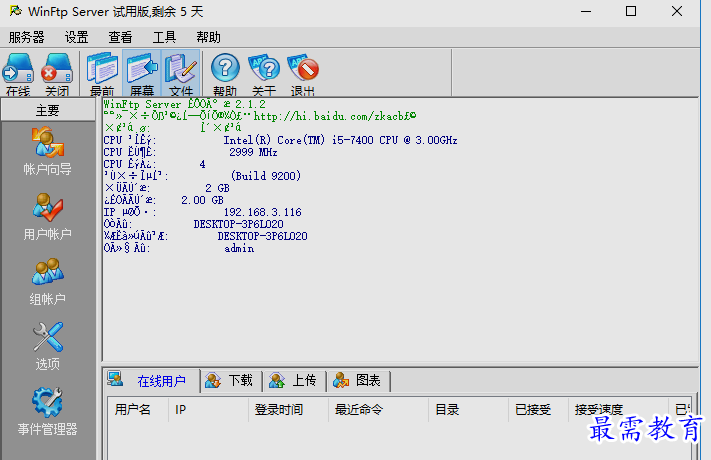Screen dimensions: 711x460
Task: Open the 帐户向导 account wizard
Action: 48,152
